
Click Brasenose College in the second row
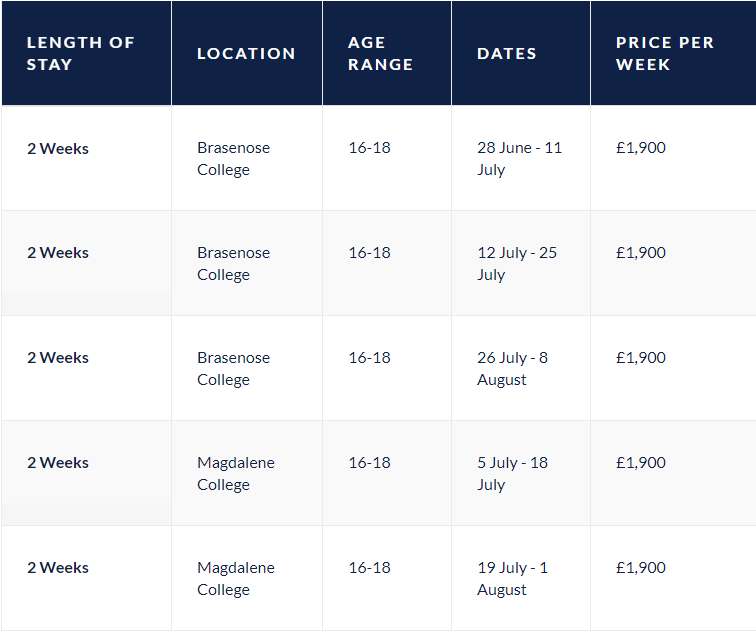234,264
